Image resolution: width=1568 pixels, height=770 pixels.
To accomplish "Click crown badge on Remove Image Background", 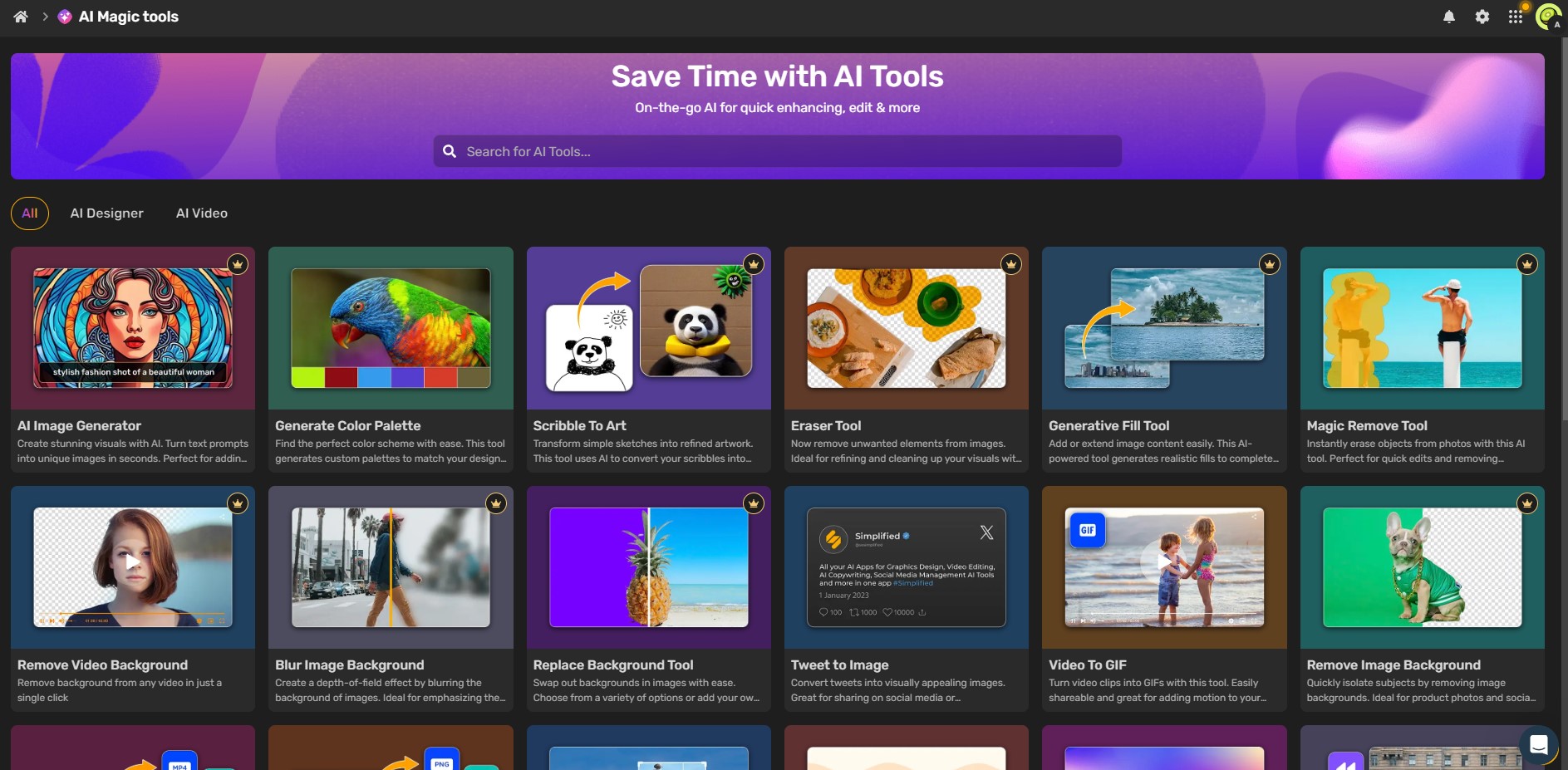I will point(1527,503).
